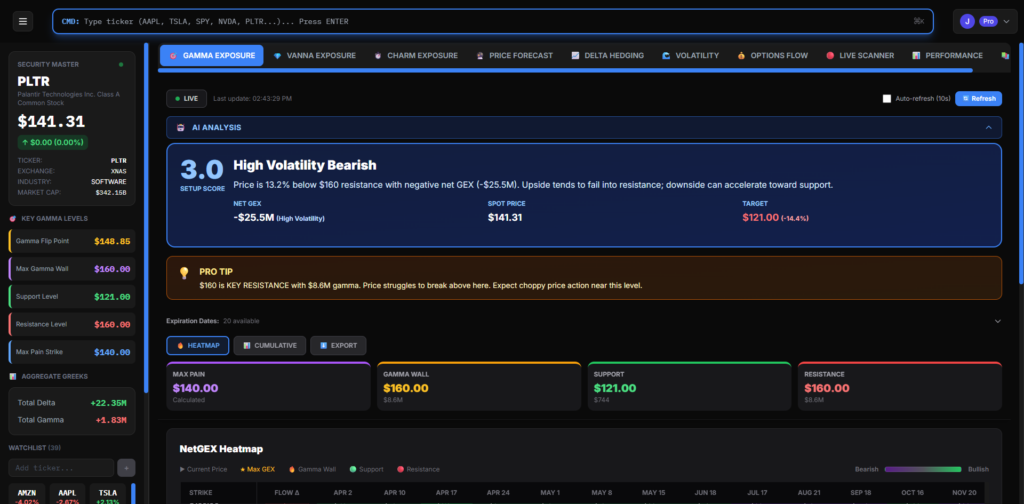Viewport: 1024px width, 504px height.
Task: Click the command bar clear shortcut icon
Action: click(x=919, y=22)
